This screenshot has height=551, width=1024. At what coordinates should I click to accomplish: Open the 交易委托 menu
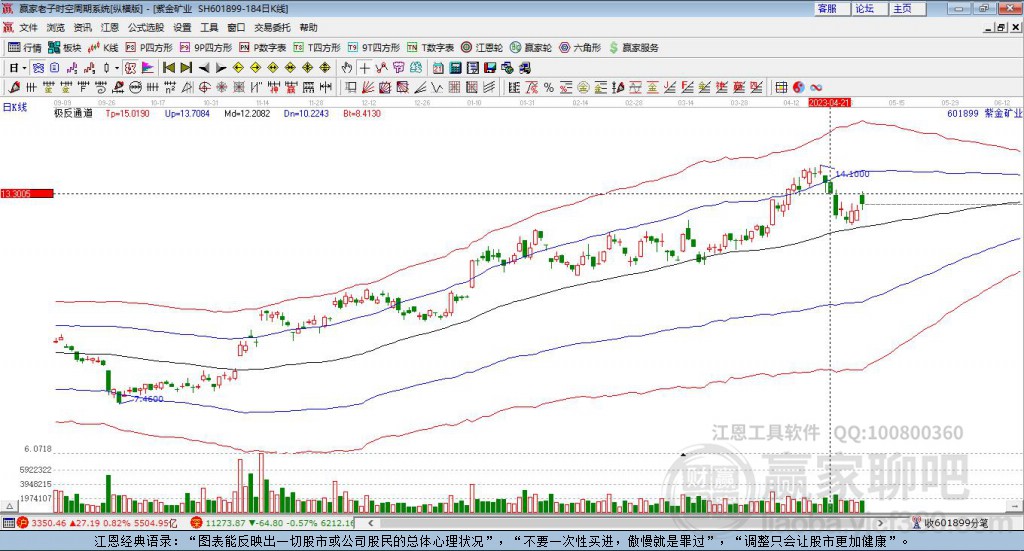pos(272,27)
